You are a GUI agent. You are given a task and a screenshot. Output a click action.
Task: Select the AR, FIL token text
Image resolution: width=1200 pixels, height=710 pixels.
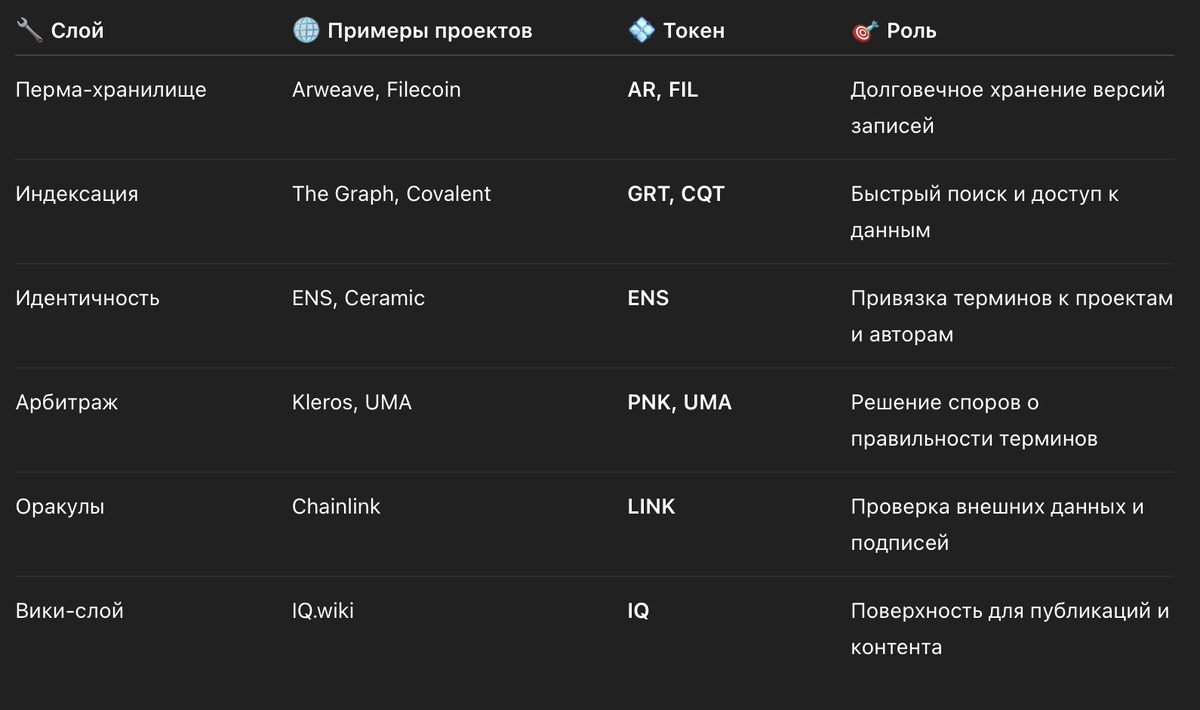click(x=663, y=90)
